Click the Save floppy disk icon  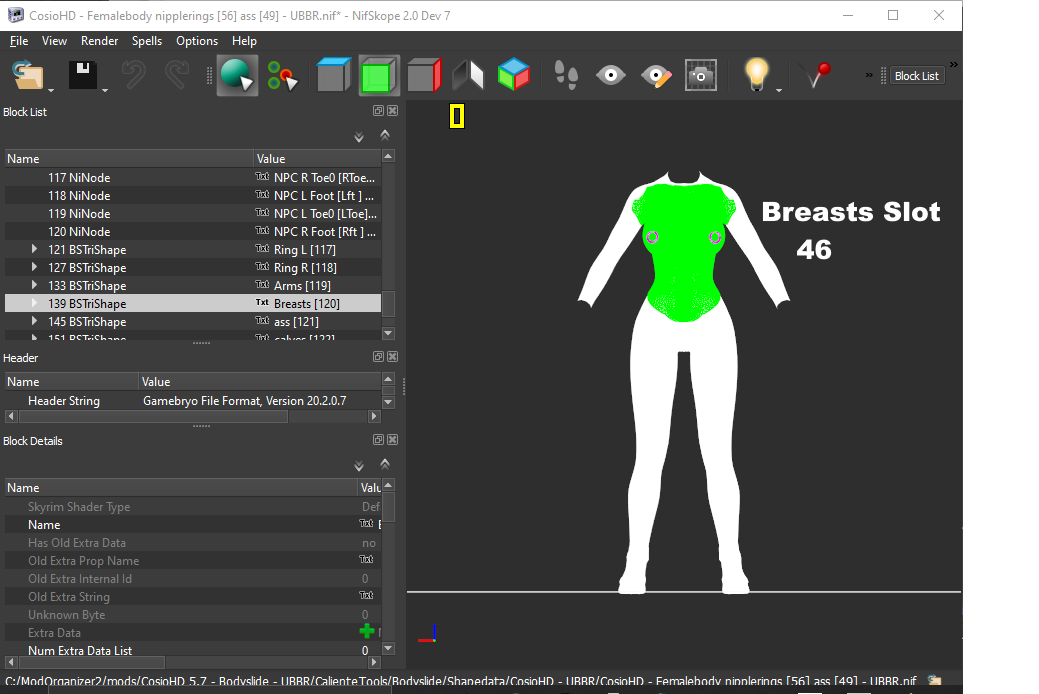tap(83, 75)
